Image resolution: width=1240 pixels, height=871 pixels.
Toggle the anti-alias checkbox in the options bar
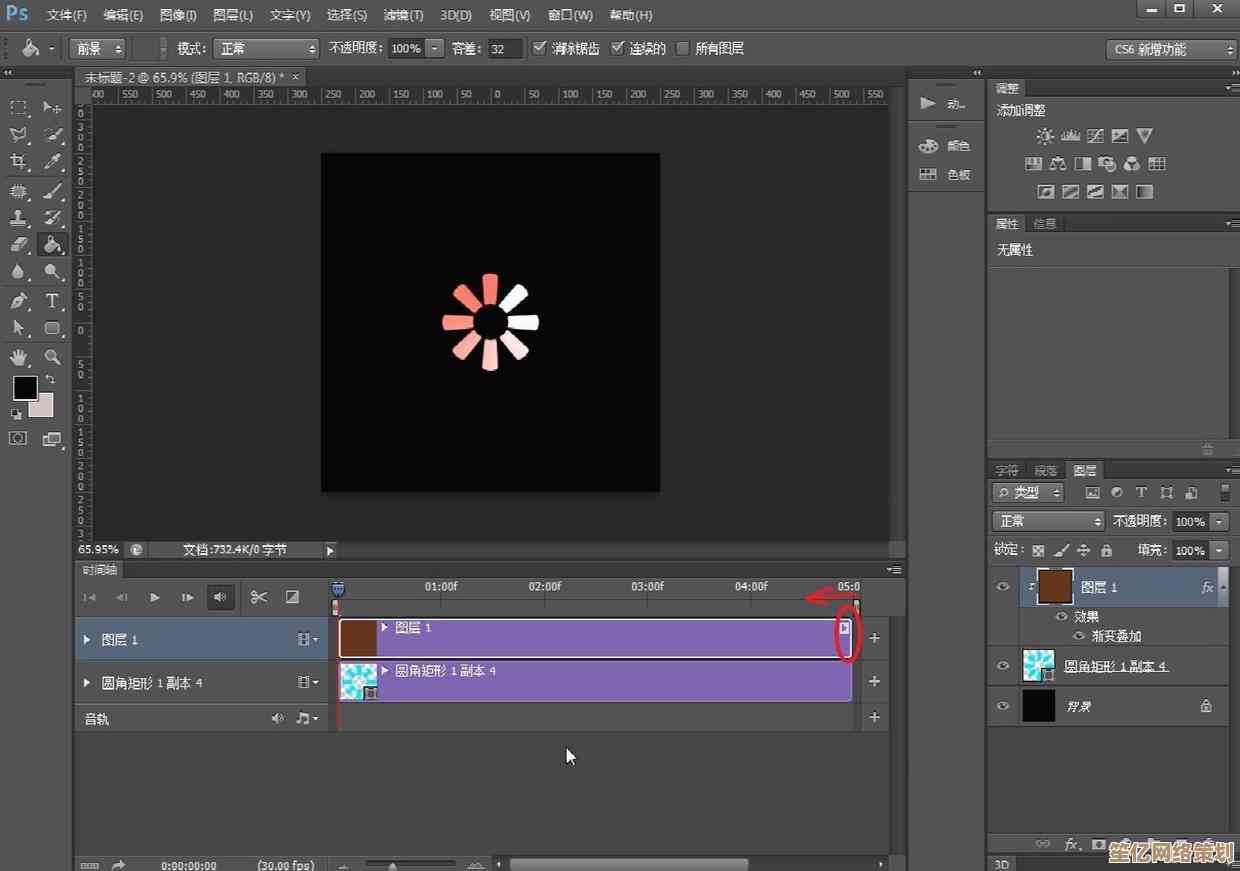pos(540,48)
